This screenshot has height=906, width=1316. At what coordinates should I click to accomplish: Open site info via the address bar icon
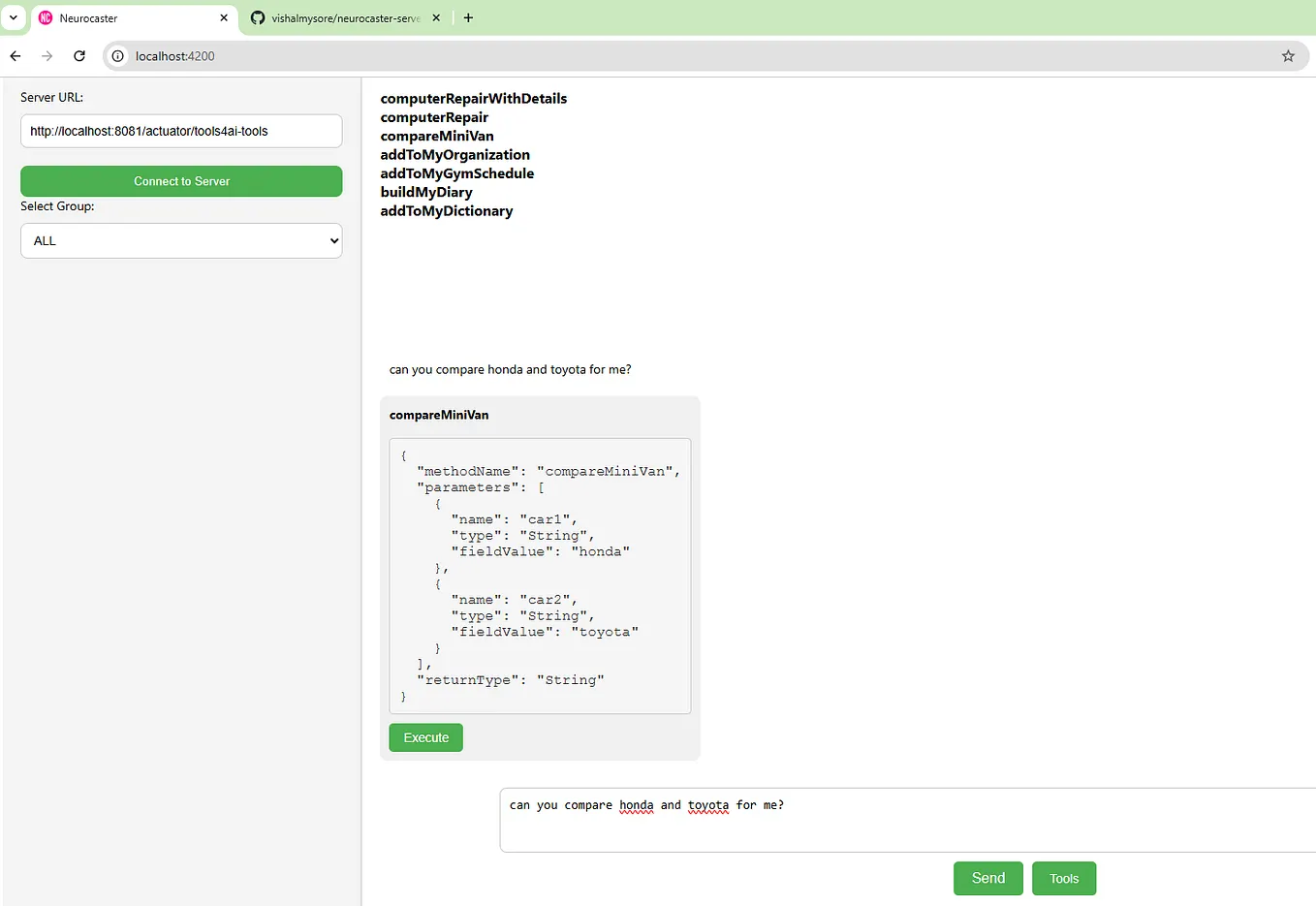tap(116, 55)
